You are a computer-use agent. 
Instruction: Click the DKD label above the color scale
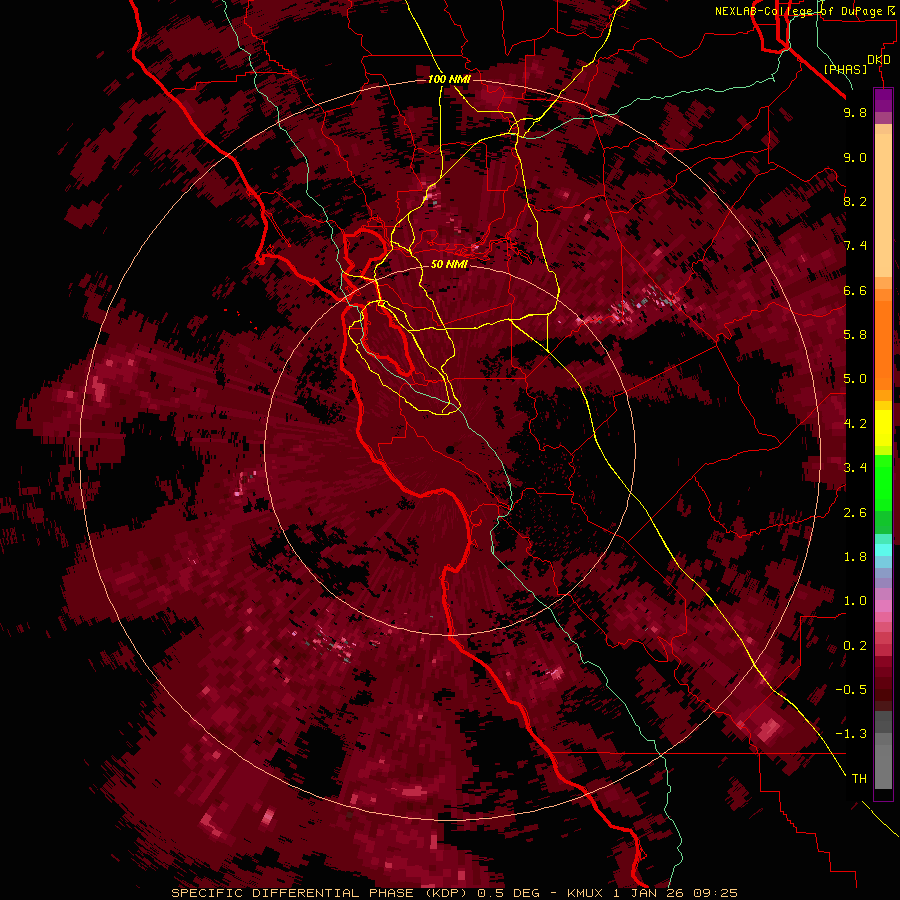tap(879, 60)
